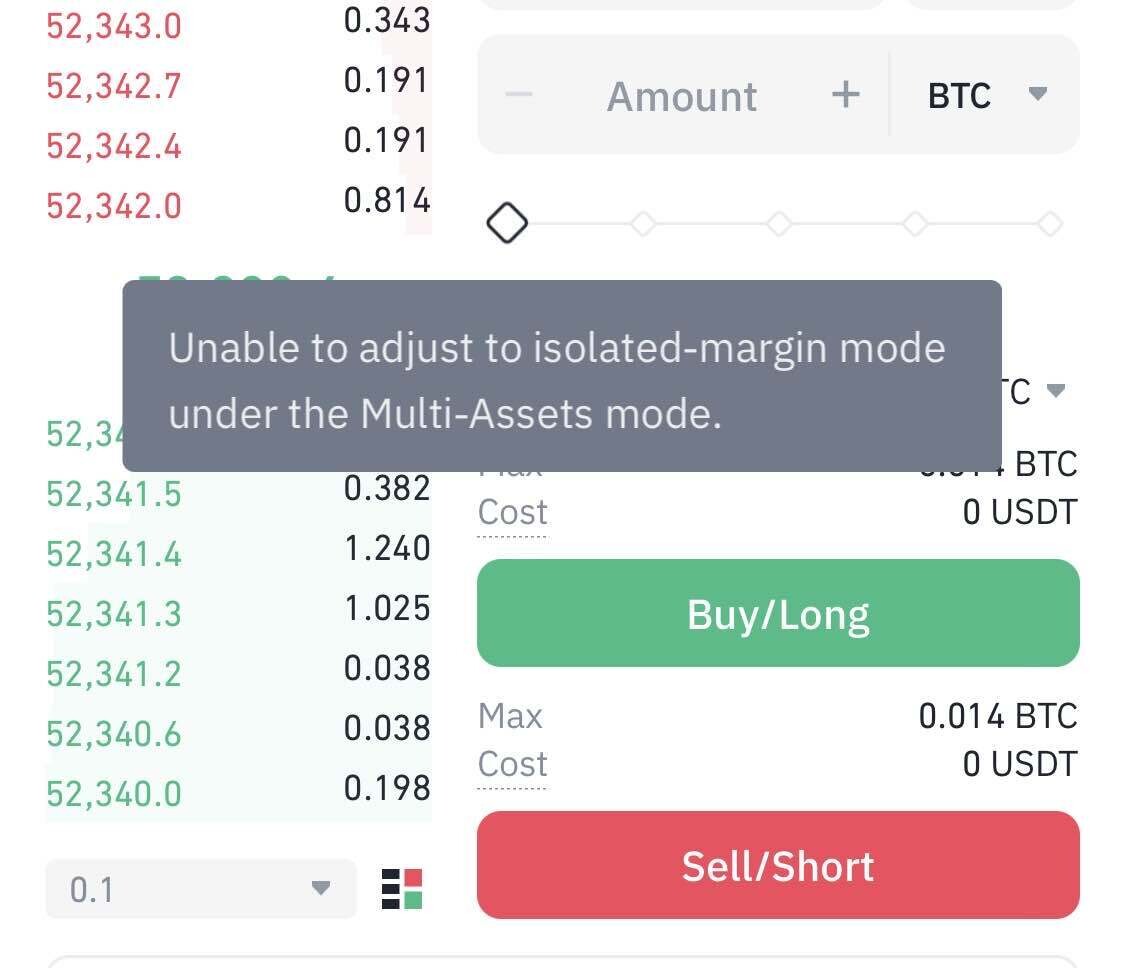Image resolution: width=1125 pixels, height=968 pixels.
Task: Set slider to middle diamond marker
Action: [779, 223]
